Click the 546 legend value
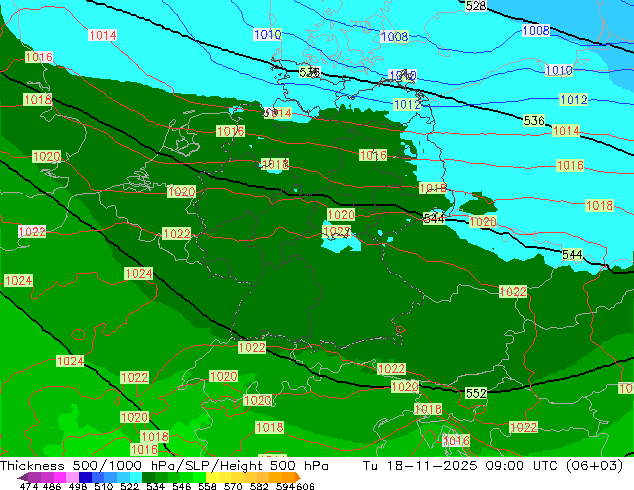The image size is (634, 490). pos(182,486)
